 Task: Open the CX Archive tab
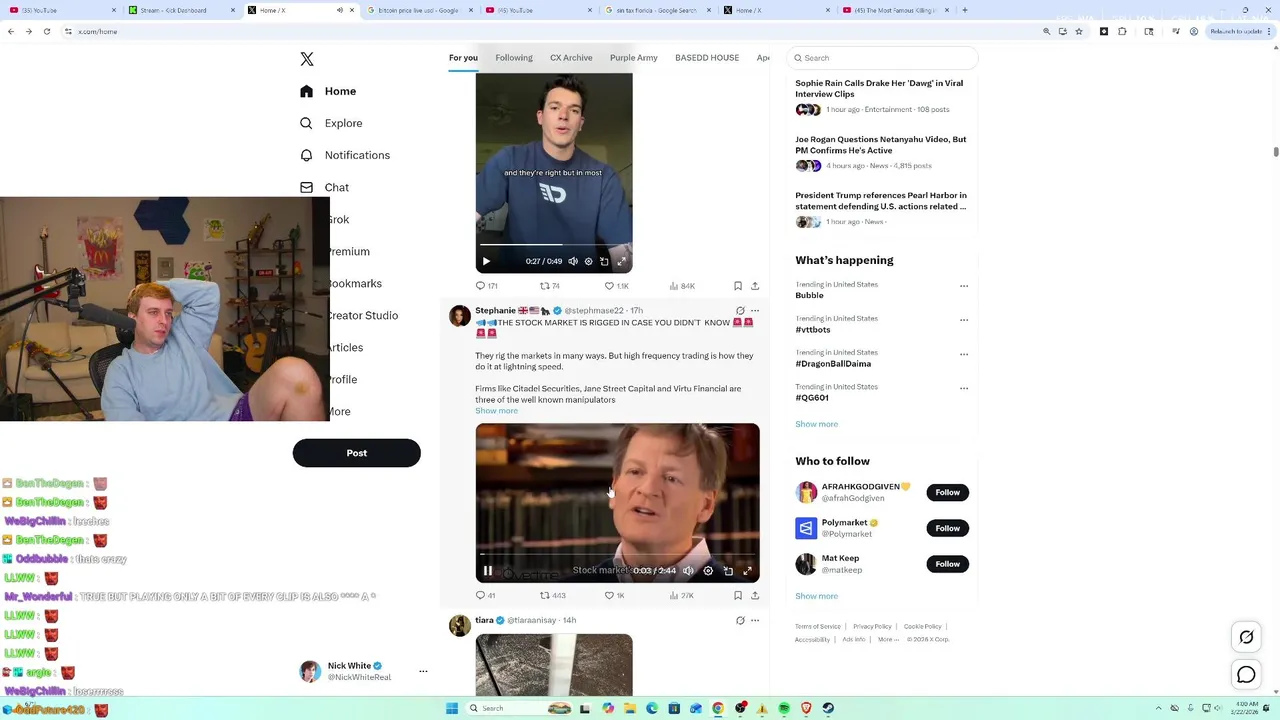click(x=571, y=58)
